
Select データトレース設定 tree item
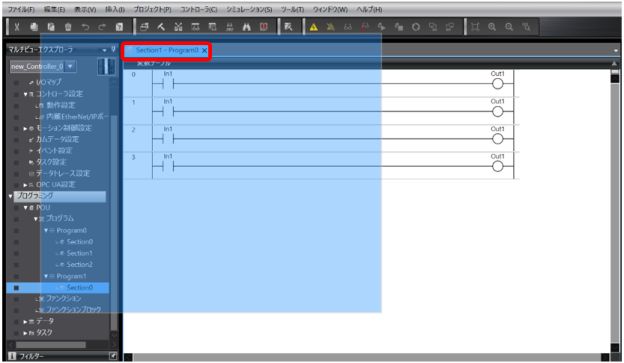click(63, 174)
